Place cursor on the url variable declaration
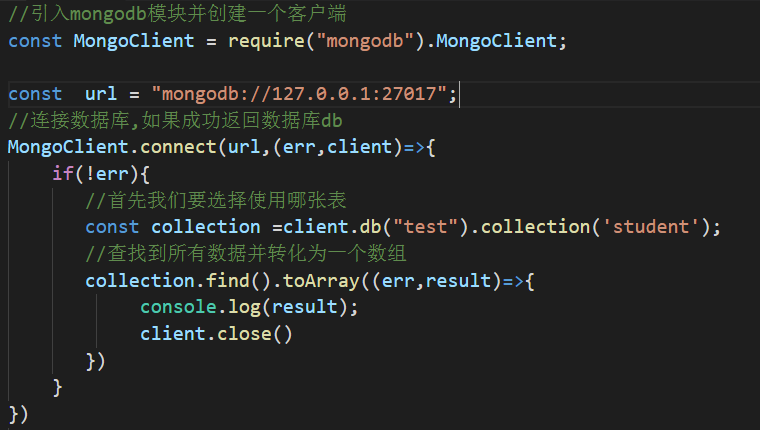760x430 pixels. 101,94
